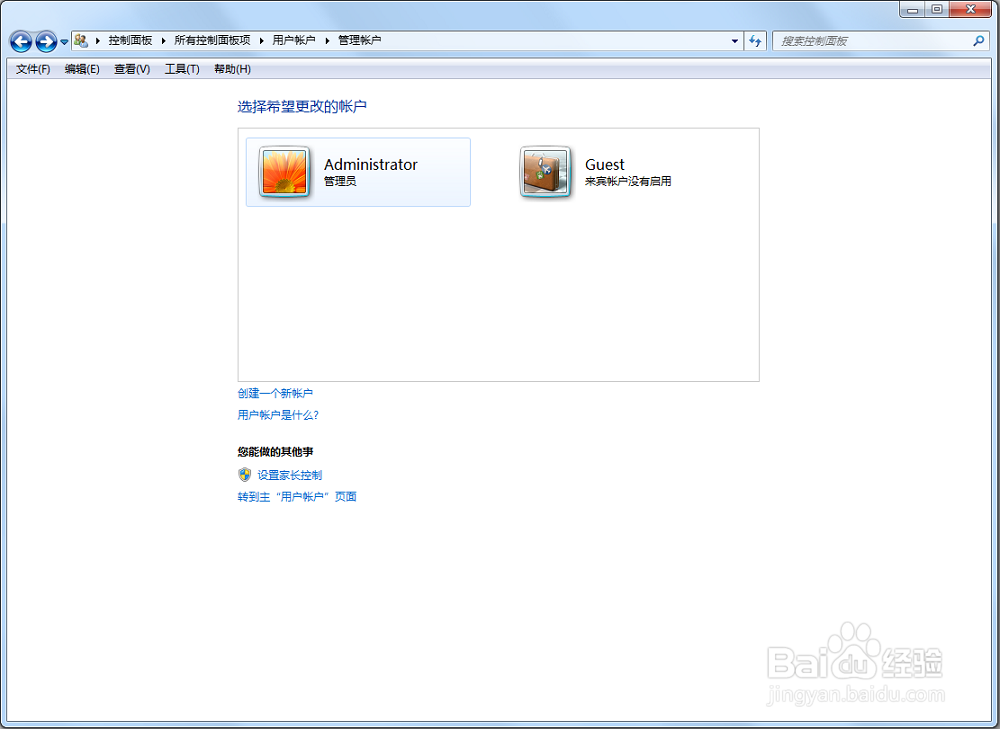
Task: Open the 查看 menu
Action: coord(131,69)
